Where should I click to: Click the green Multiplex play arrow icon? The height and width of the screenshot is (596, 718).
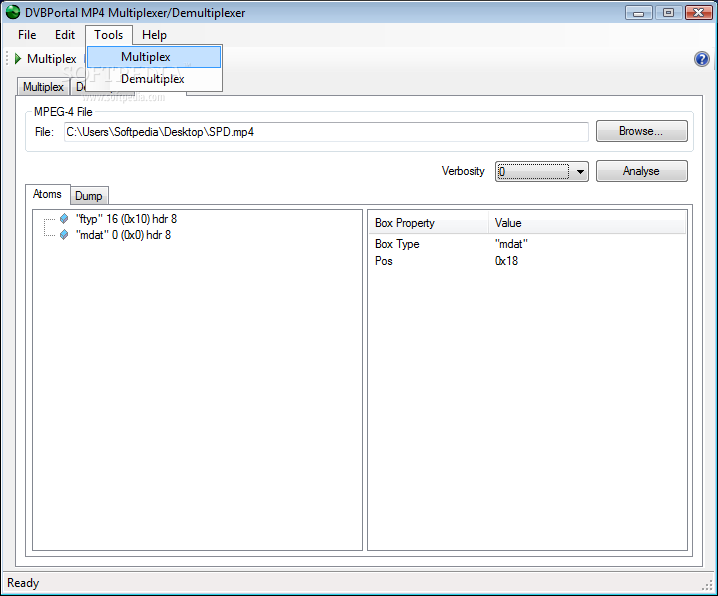[18, 59]
